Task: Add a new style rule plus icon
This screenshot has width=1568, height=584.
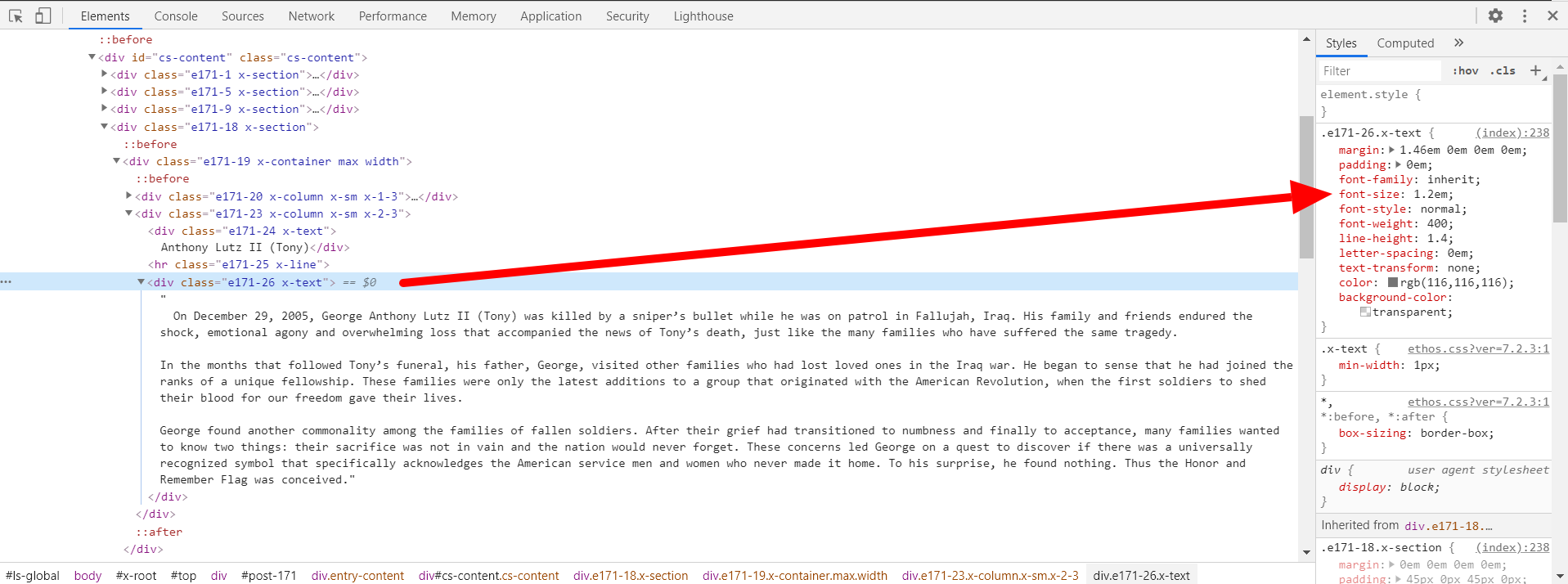Action: (1536, 70)
